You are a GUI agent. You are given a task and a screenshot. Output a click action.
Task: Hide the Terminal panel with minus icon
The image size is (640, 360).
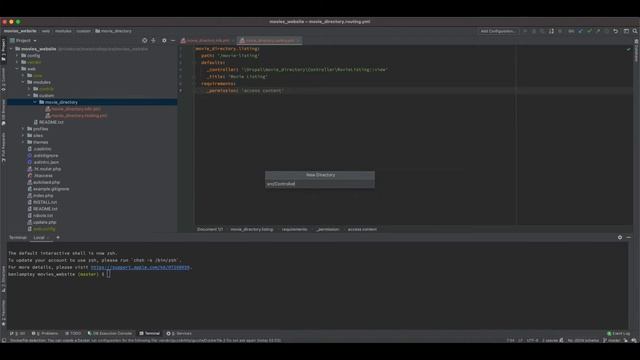(x=629, y=237)
